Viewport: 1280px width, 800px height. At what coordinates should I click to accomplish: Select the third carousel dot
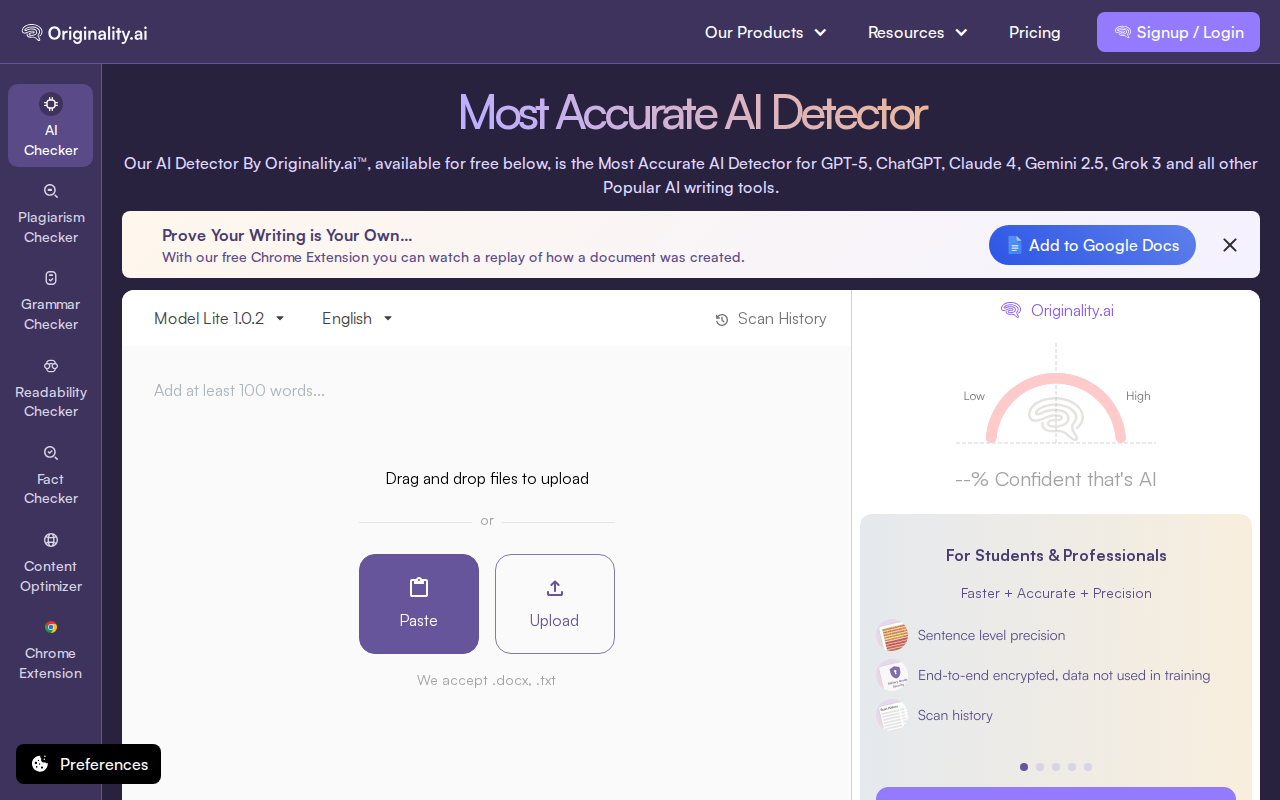(x=1056, y=767)
